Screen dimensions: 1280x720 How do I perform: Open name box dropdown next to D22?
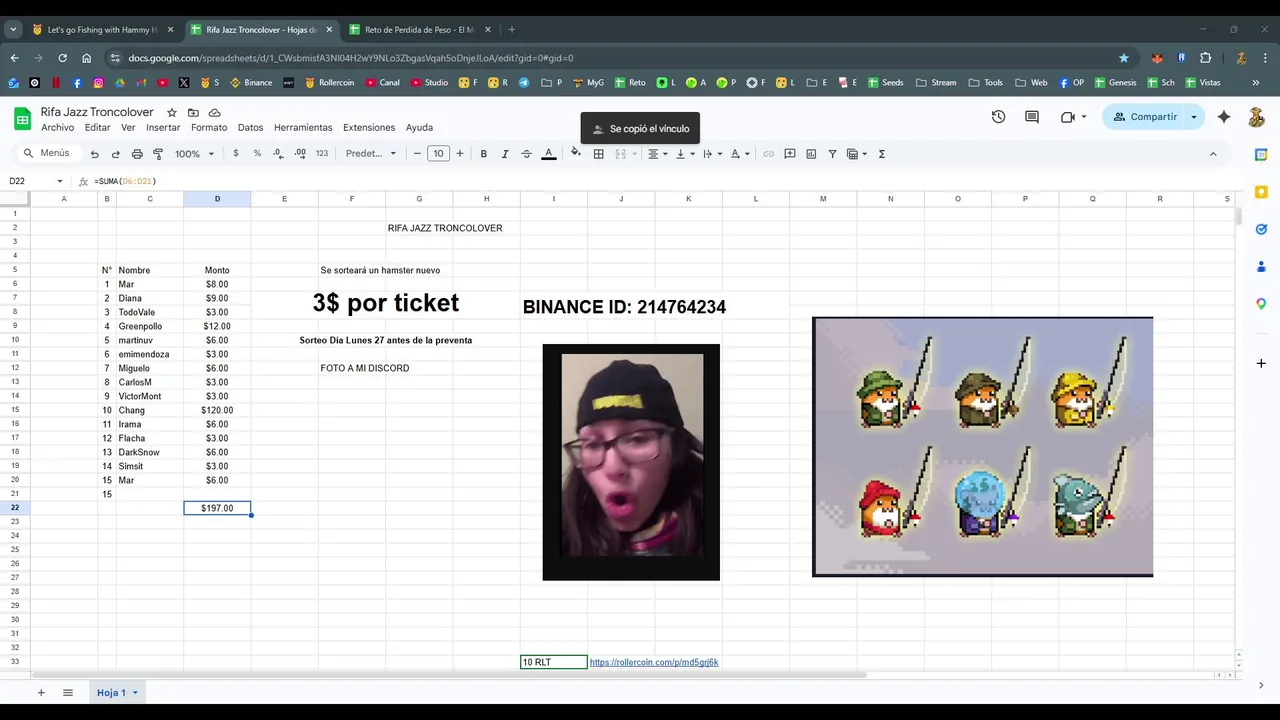[59, 181]
